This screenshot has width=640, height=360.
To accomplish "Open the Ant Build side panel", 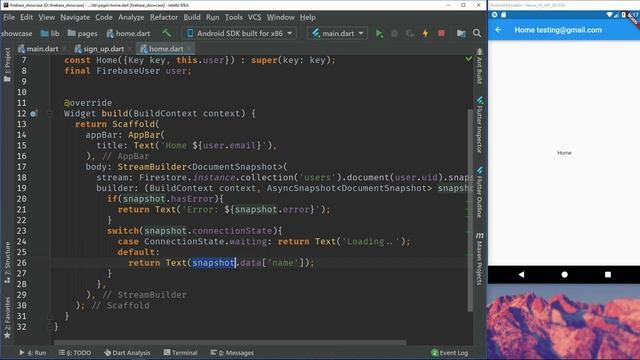I will (x=480, y=66).
